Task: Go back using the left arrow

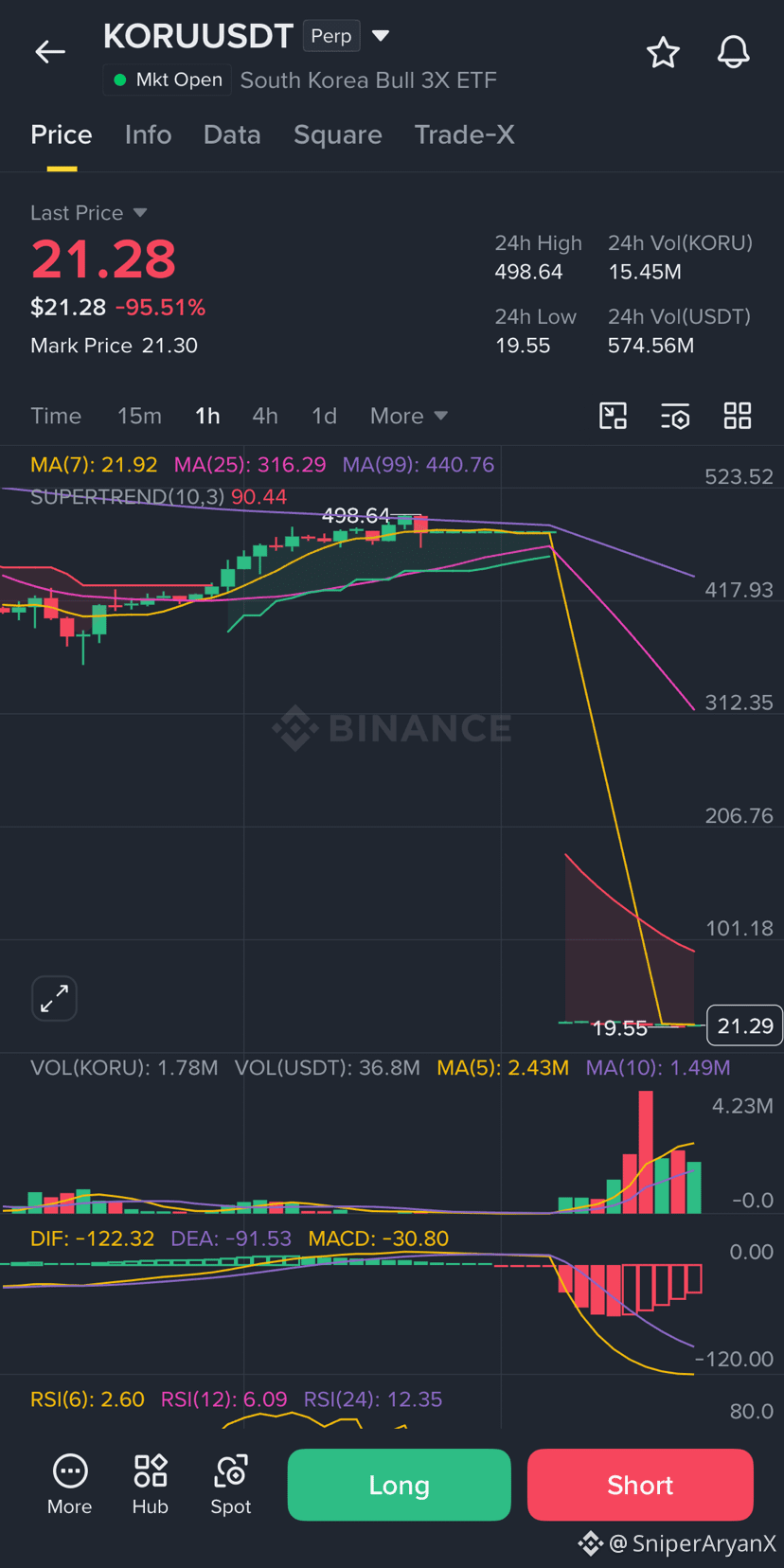Action: tap(50, 52)
